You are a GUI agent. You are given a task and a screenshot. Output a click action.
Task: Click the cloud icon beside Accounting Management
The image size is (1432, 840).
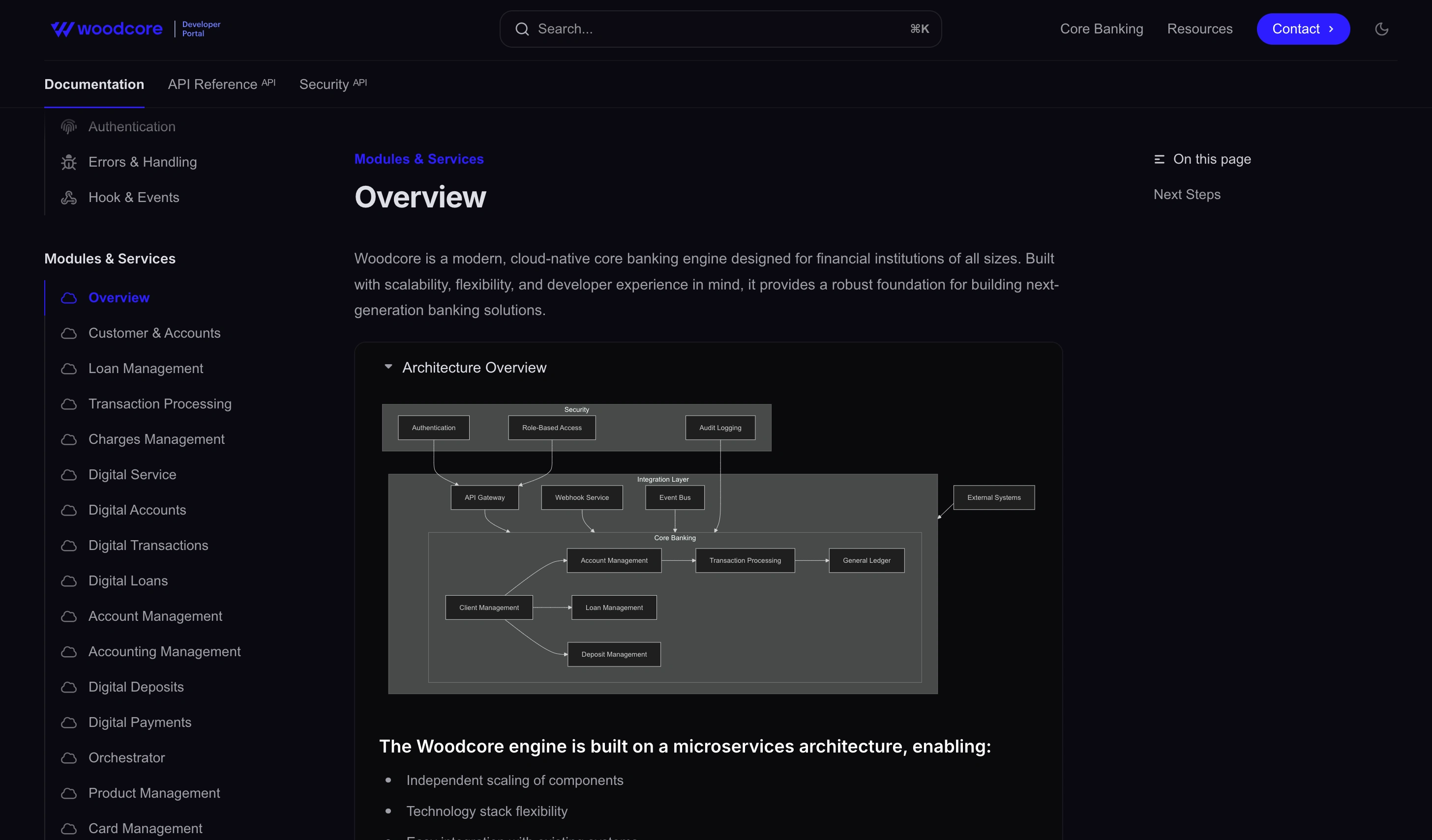69,651
